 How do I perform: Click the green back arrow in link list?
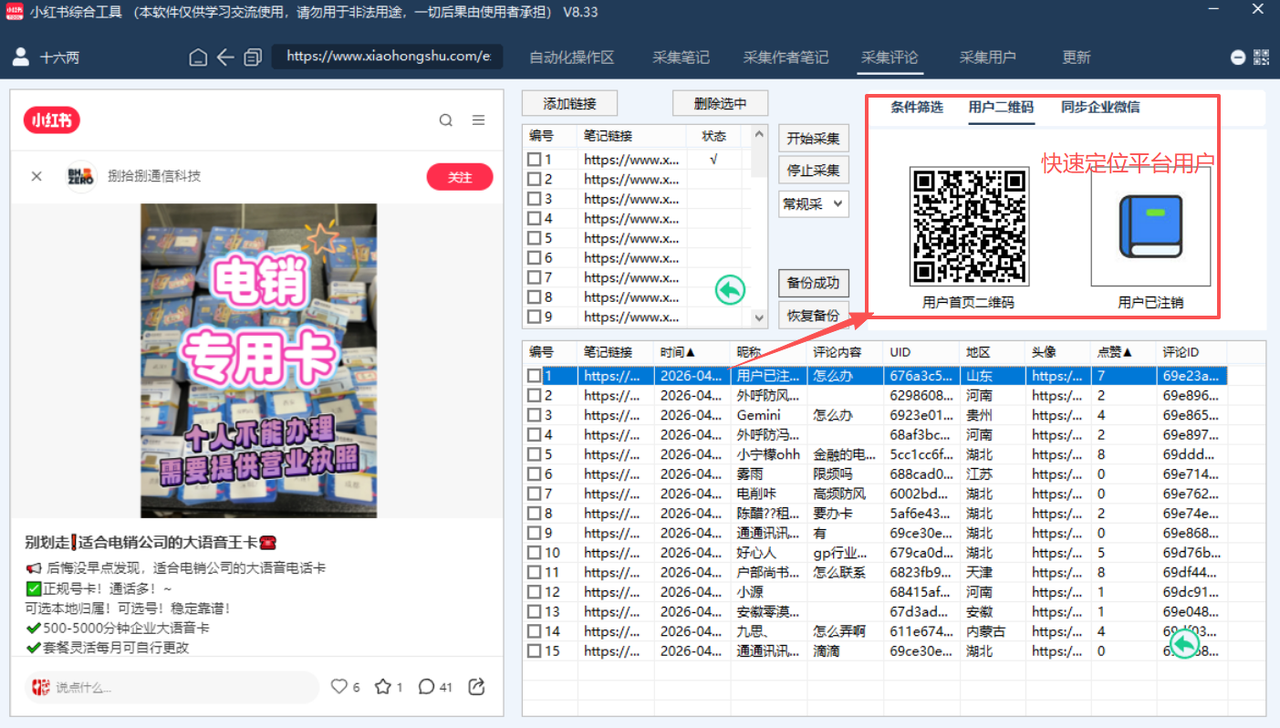[730, 290]
